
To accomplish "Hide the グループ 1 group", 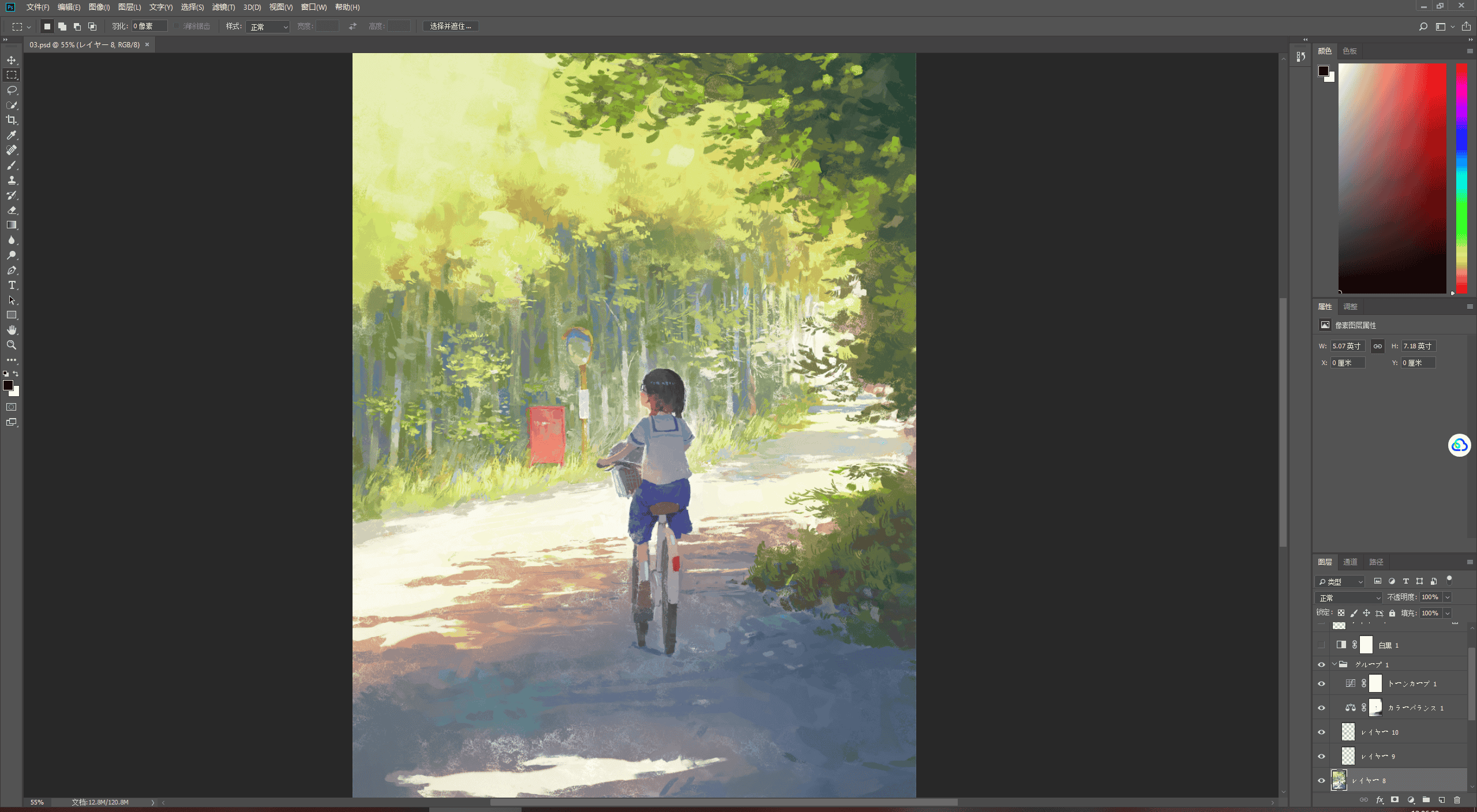I will (1321, 664).
